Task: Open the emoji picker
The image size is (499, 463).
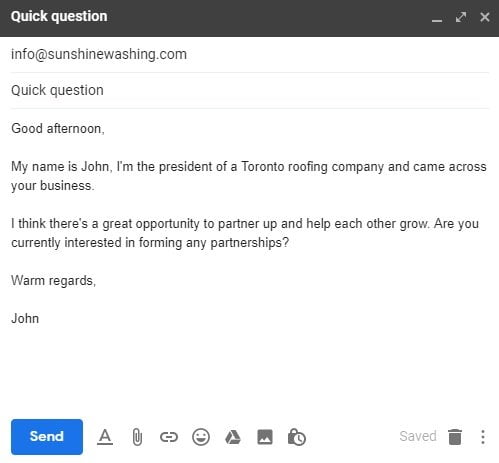Action: point(201,437)
